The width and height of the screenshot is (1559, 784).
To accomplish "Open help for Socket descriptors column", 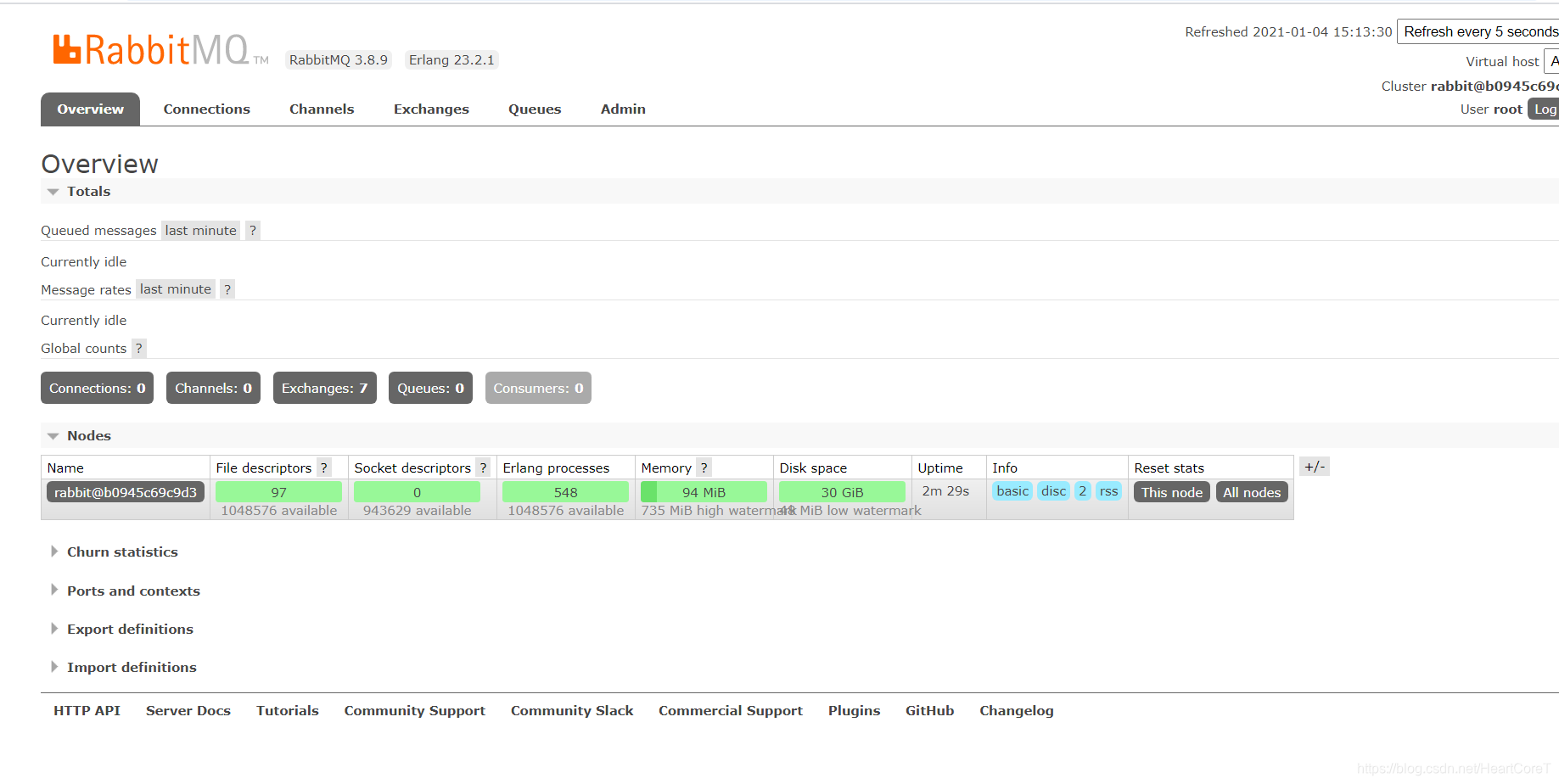I will (483, 468).
